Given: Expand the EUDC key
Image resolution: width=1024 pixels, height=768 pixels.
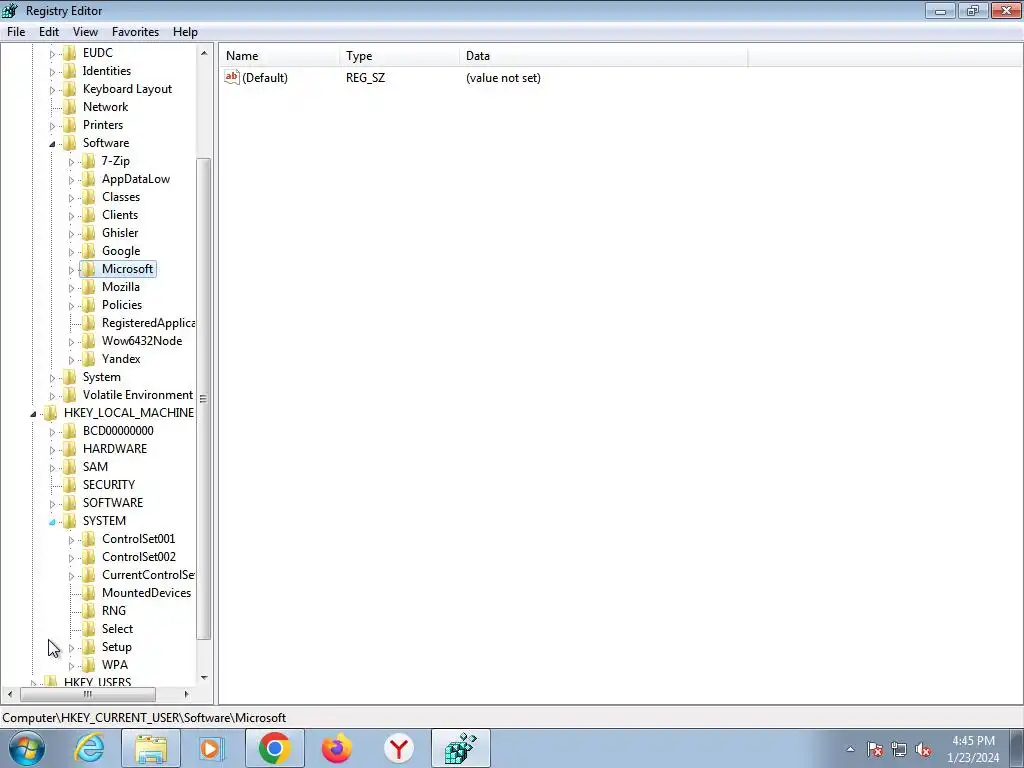Looking at the screenshot, I should tap(52, 54).
